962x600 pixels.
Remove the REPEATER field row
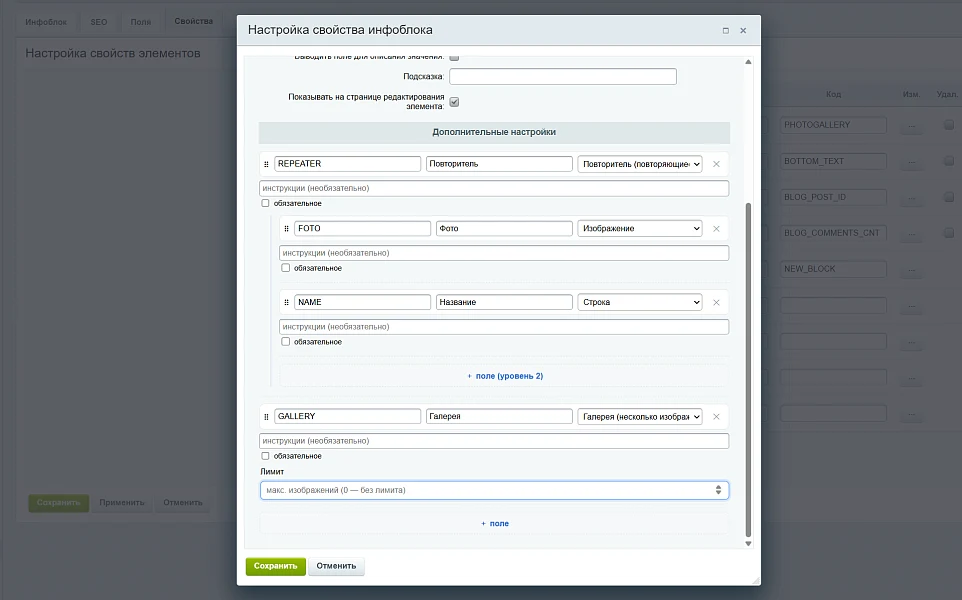coord(716,164)
